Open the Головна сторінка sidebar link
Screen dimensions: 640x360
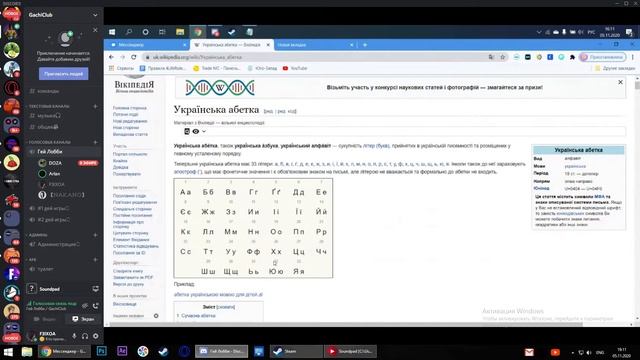(x=130, y=108)
